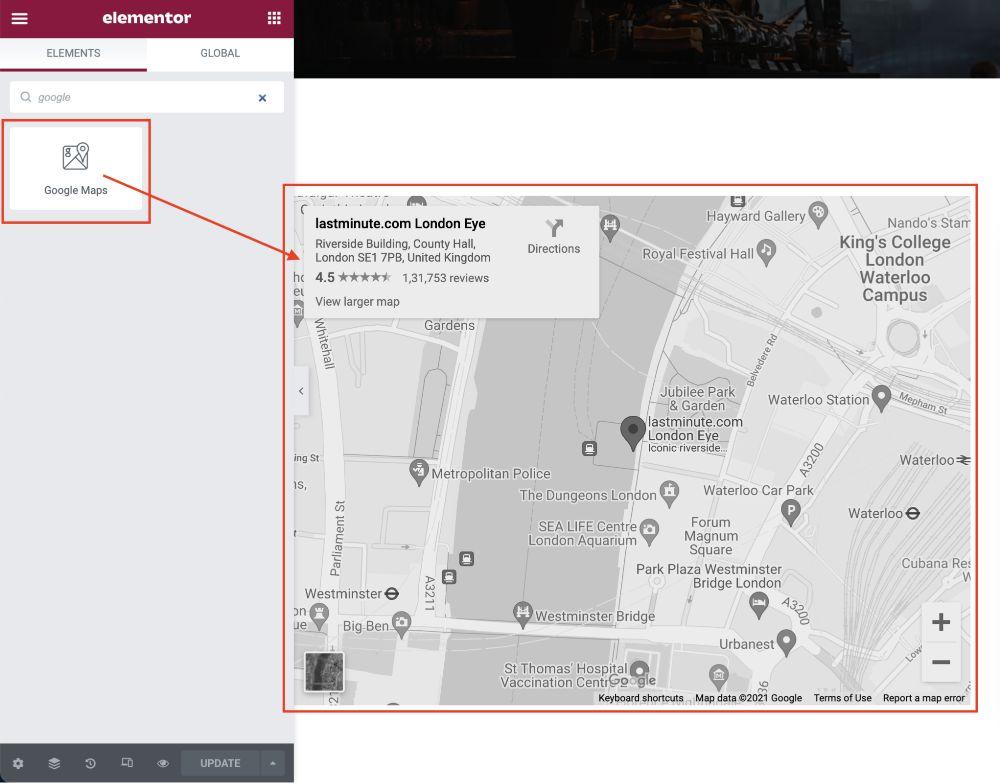Click King's College London Waterloo Campus label

point(895,268)
